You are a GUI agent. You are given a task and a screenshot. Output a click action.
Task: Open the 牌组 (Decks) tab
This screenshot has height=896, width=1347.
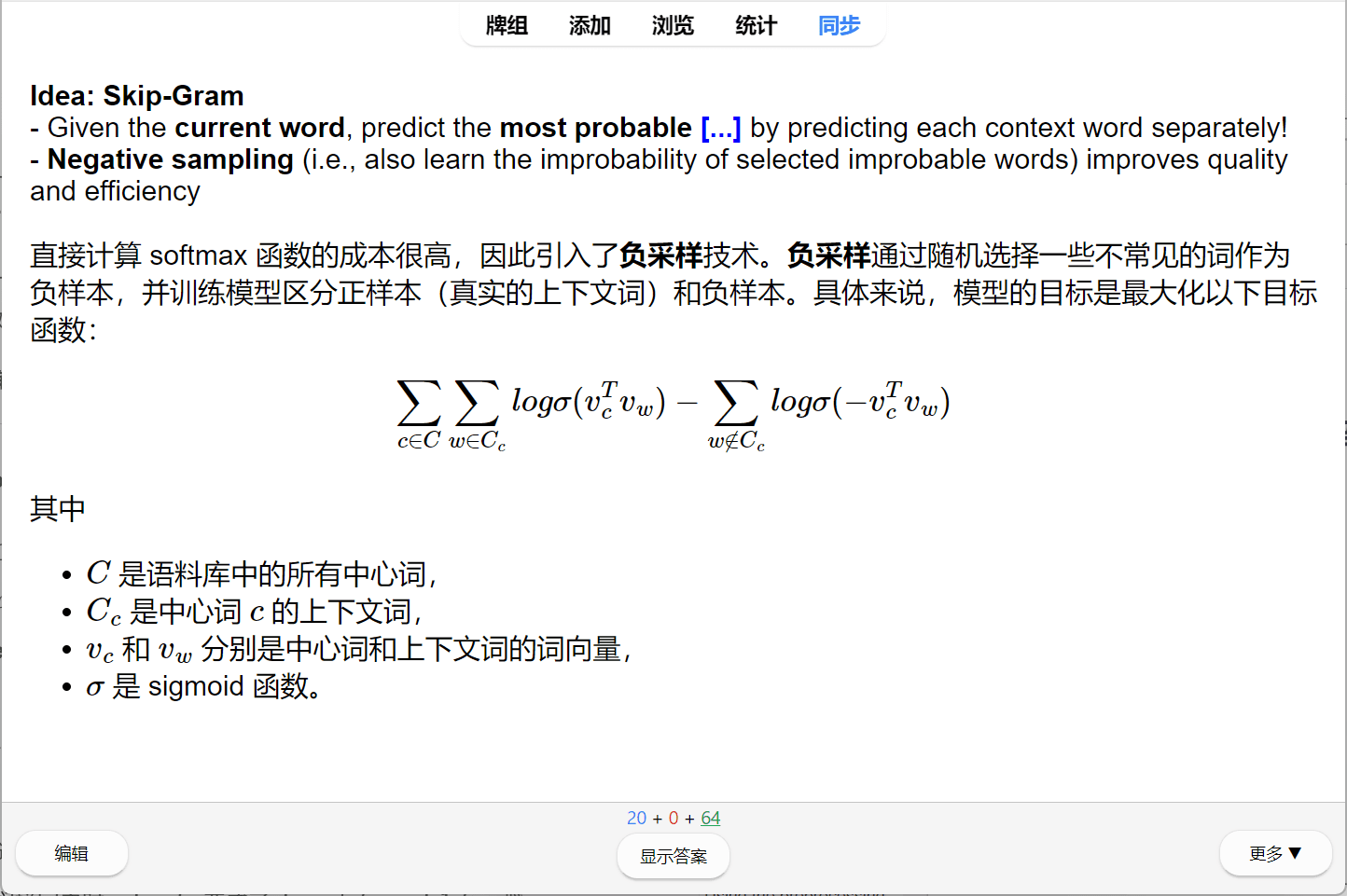(x=507, y=26)
